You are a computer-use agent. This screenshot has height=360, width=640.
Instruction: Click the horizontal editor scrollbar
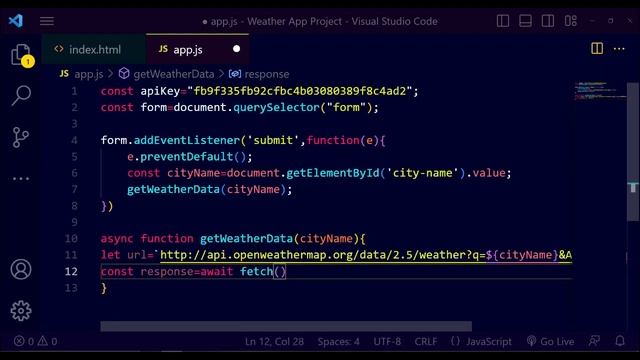pos(286,326)
